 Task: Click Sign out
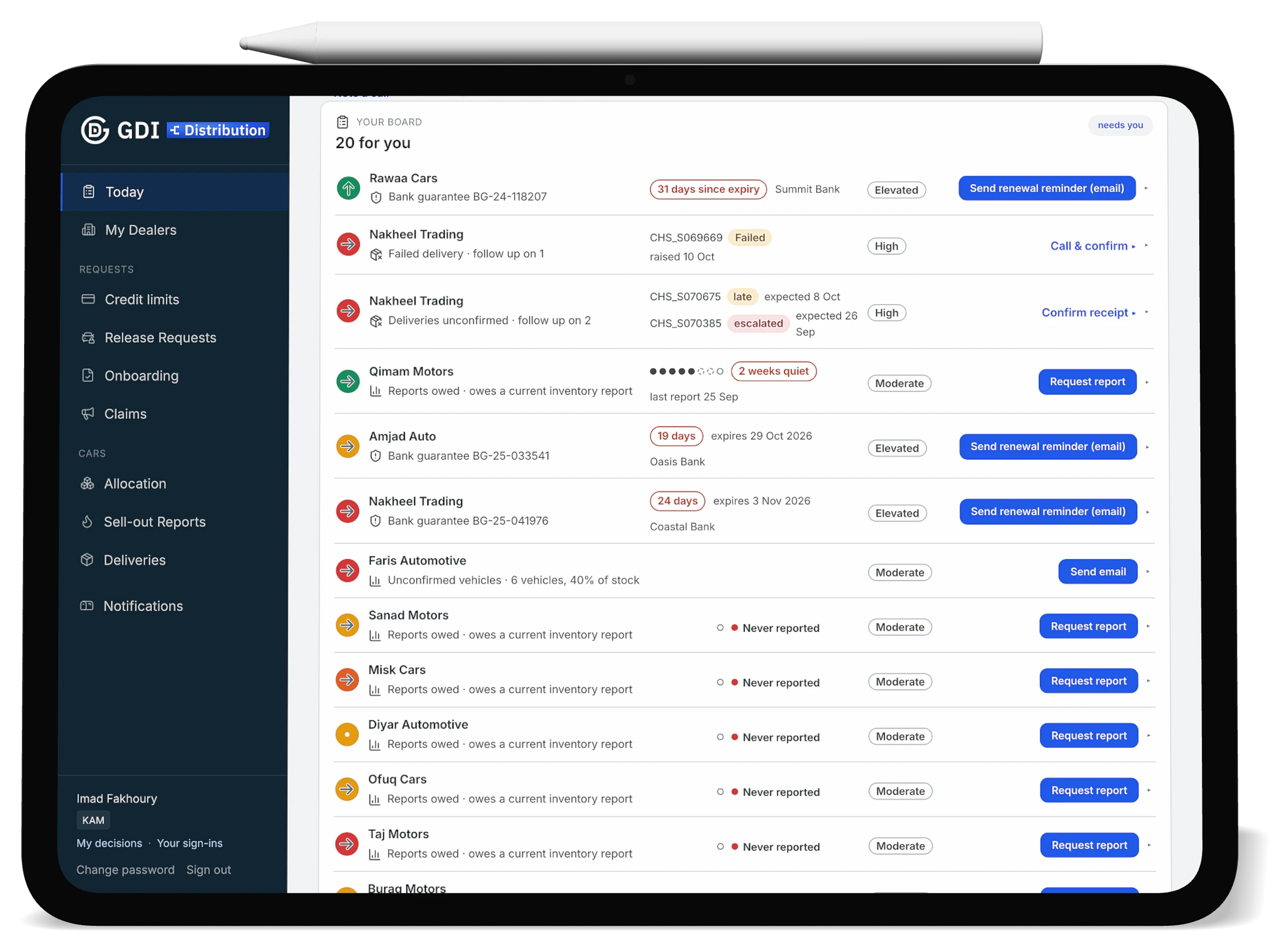tap(209, 870)
